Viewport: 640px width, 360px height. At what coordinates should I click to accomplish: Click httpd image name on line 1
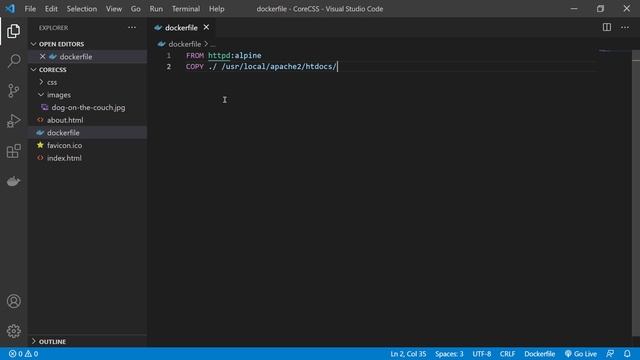(219, 55)
